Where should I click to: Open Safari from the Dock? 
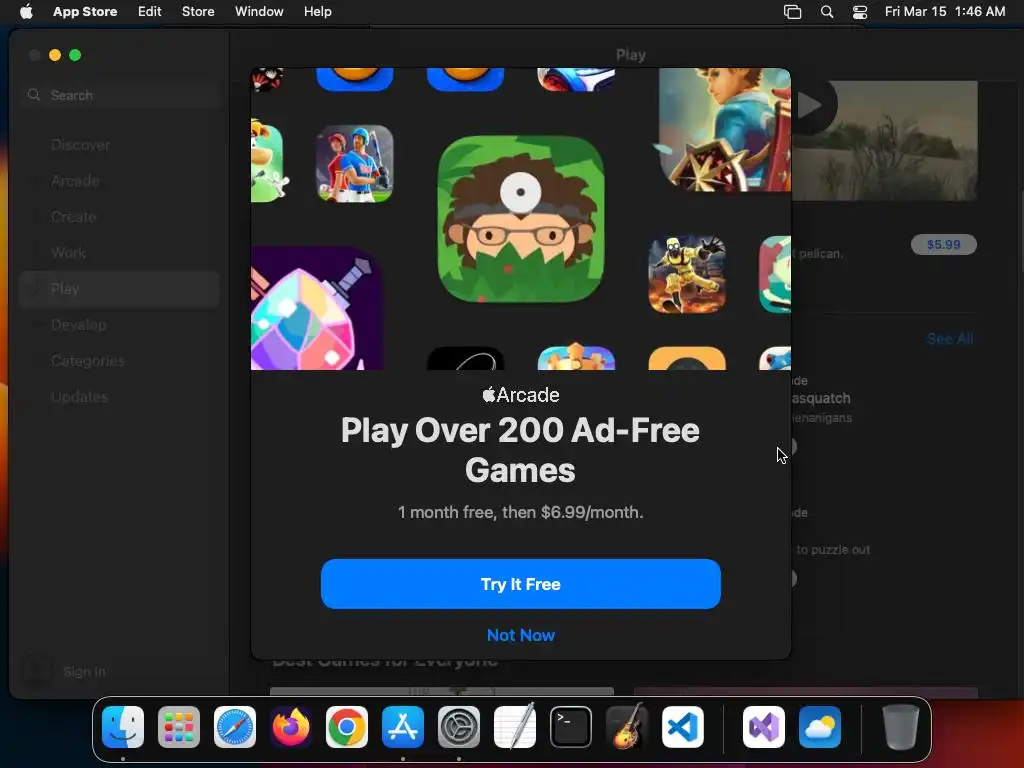(235, 727)
